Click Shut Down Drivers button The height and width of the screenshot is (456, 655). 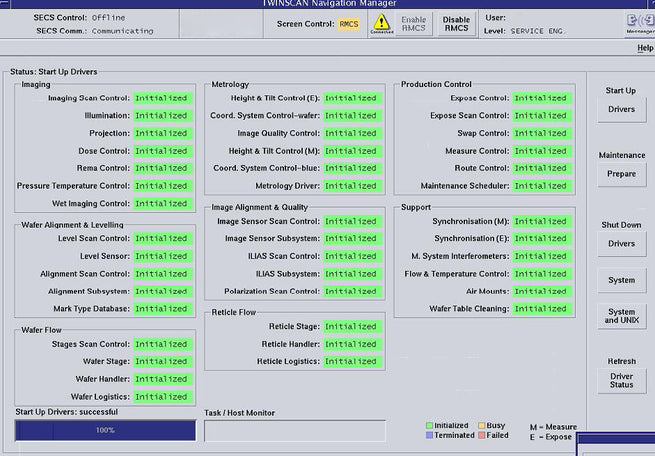click(x=621, y=244)
